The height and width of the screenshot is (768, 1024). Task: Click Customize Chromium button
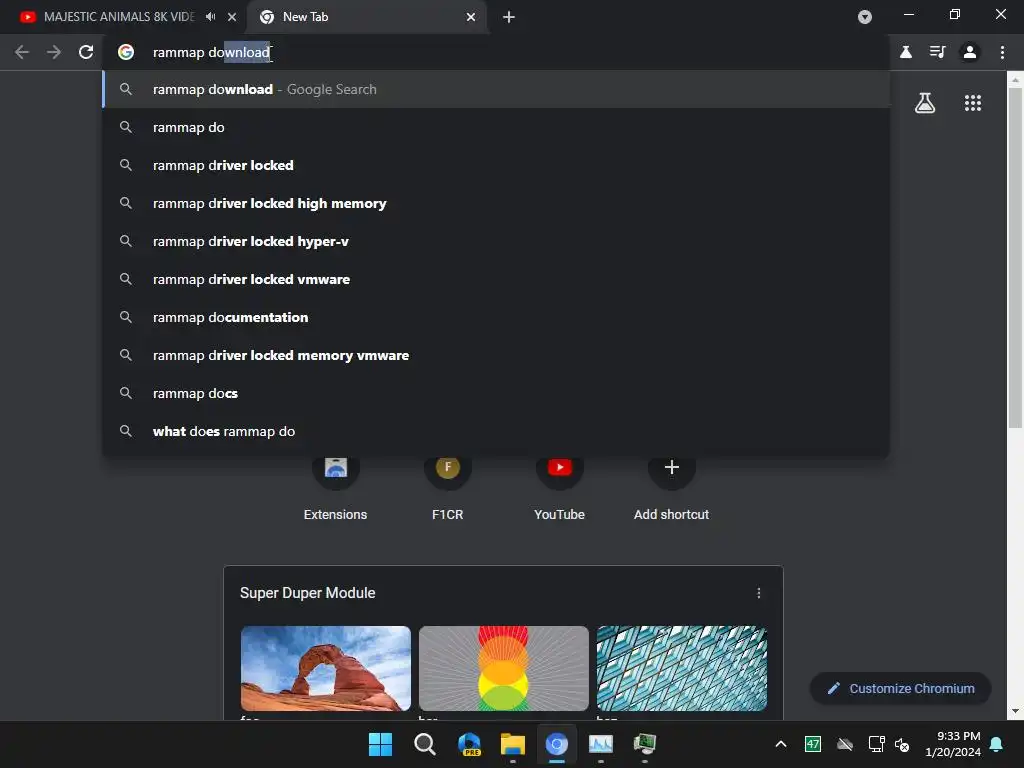coord(901,688)
